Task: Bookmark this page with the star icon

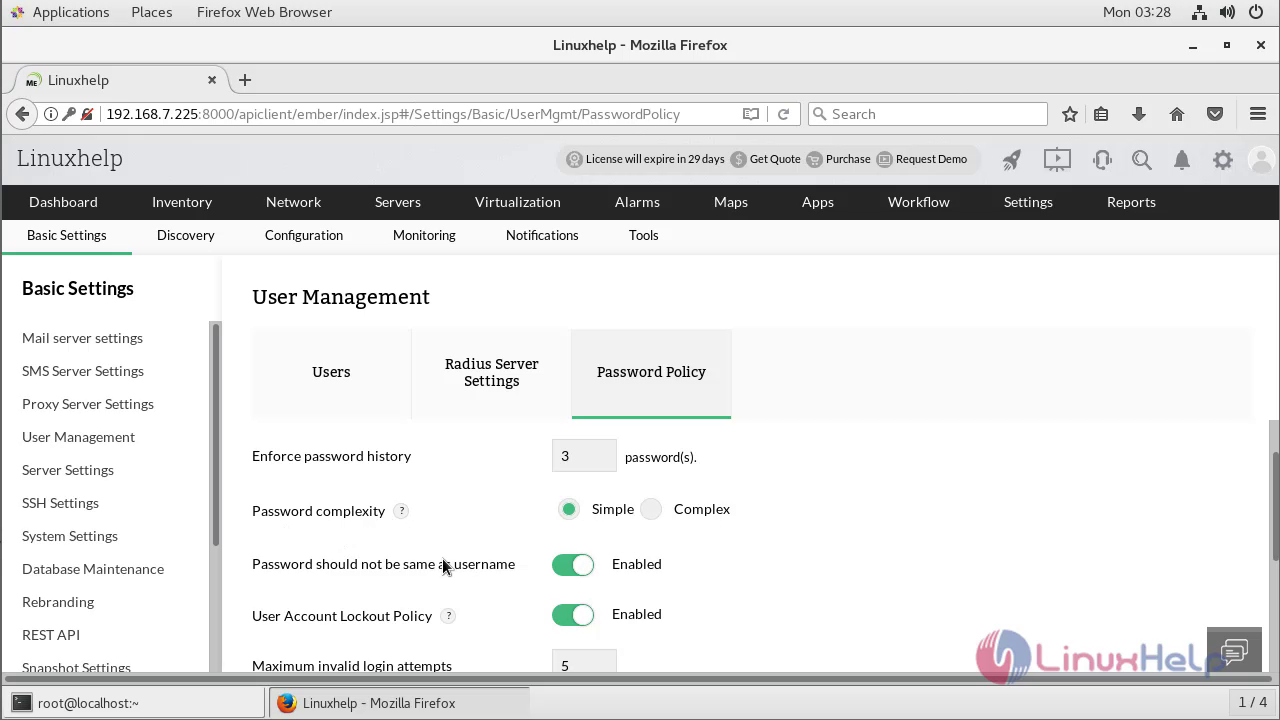Action: click(x=1069, y=114)
